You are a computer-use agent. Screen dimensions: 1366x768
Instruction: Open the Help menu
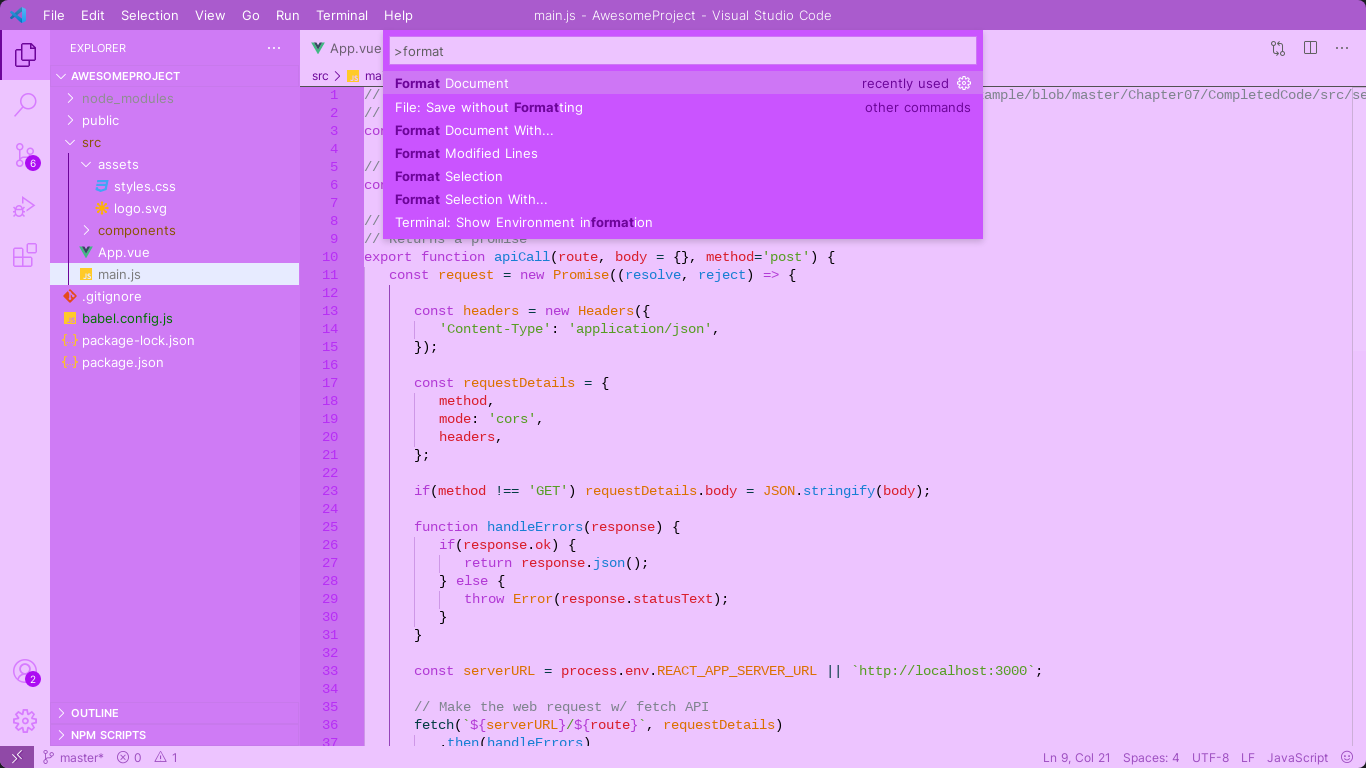398,15
